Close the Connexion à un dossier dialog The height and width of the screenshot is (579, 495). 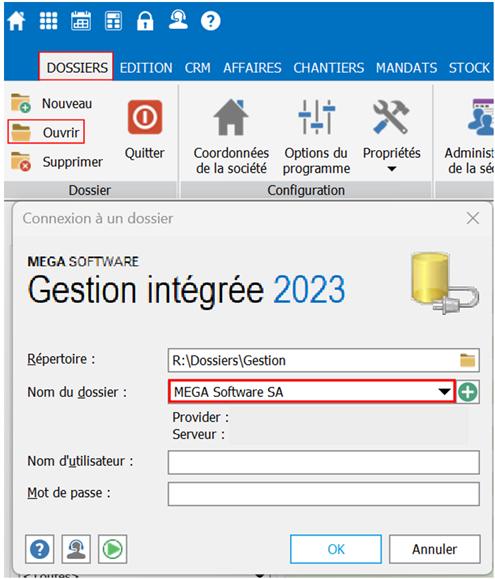click(x=473, y=218)
